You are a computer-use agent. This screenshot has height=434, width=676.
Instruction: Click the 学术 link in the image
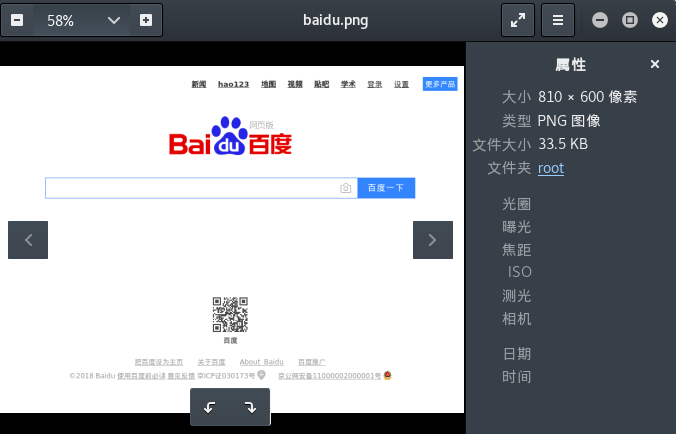coord(348,84)
